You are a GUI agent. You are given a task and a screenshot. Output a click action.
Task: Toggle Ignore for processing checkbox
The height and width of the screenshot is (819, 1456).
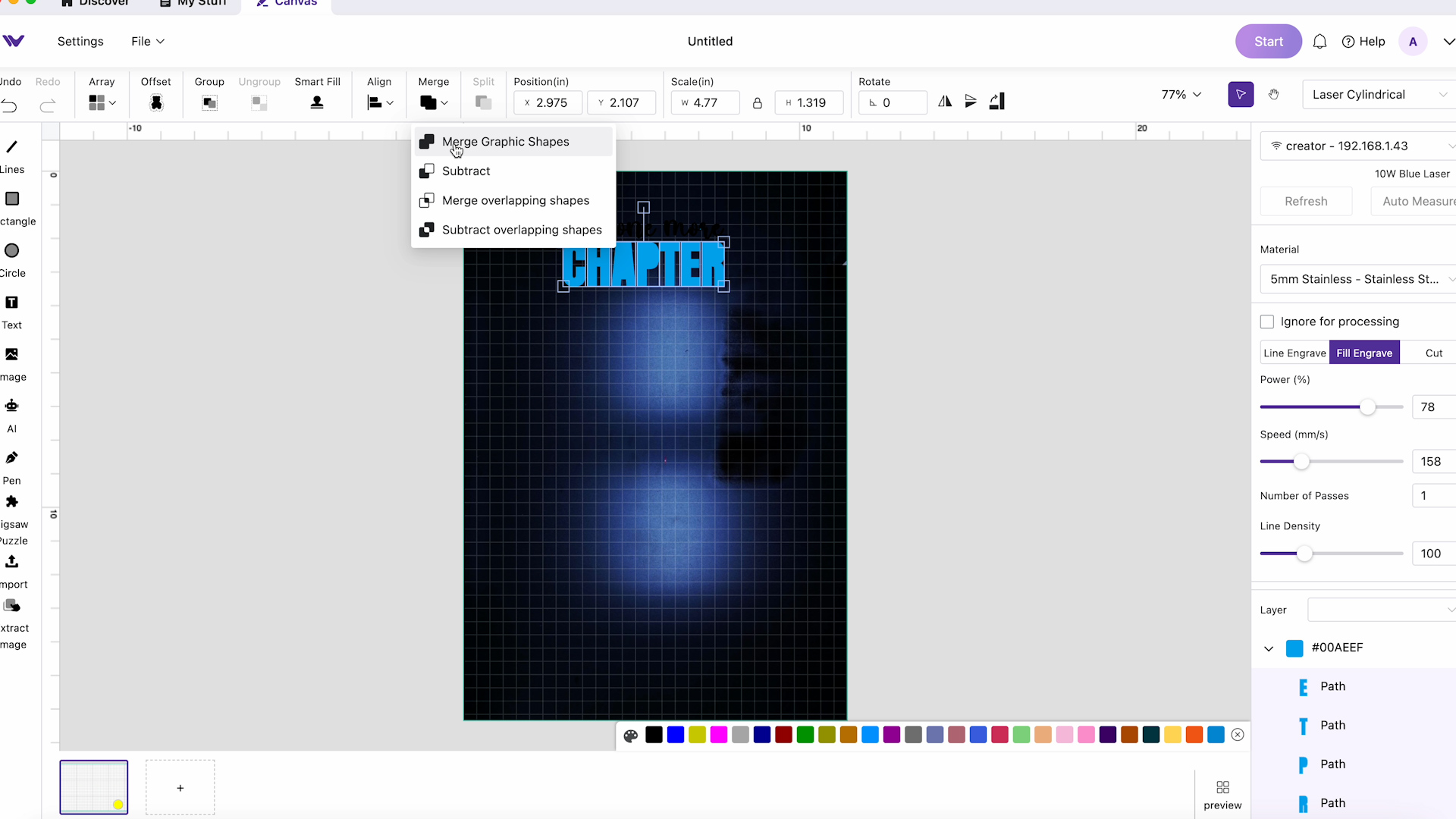(1268, 321)
